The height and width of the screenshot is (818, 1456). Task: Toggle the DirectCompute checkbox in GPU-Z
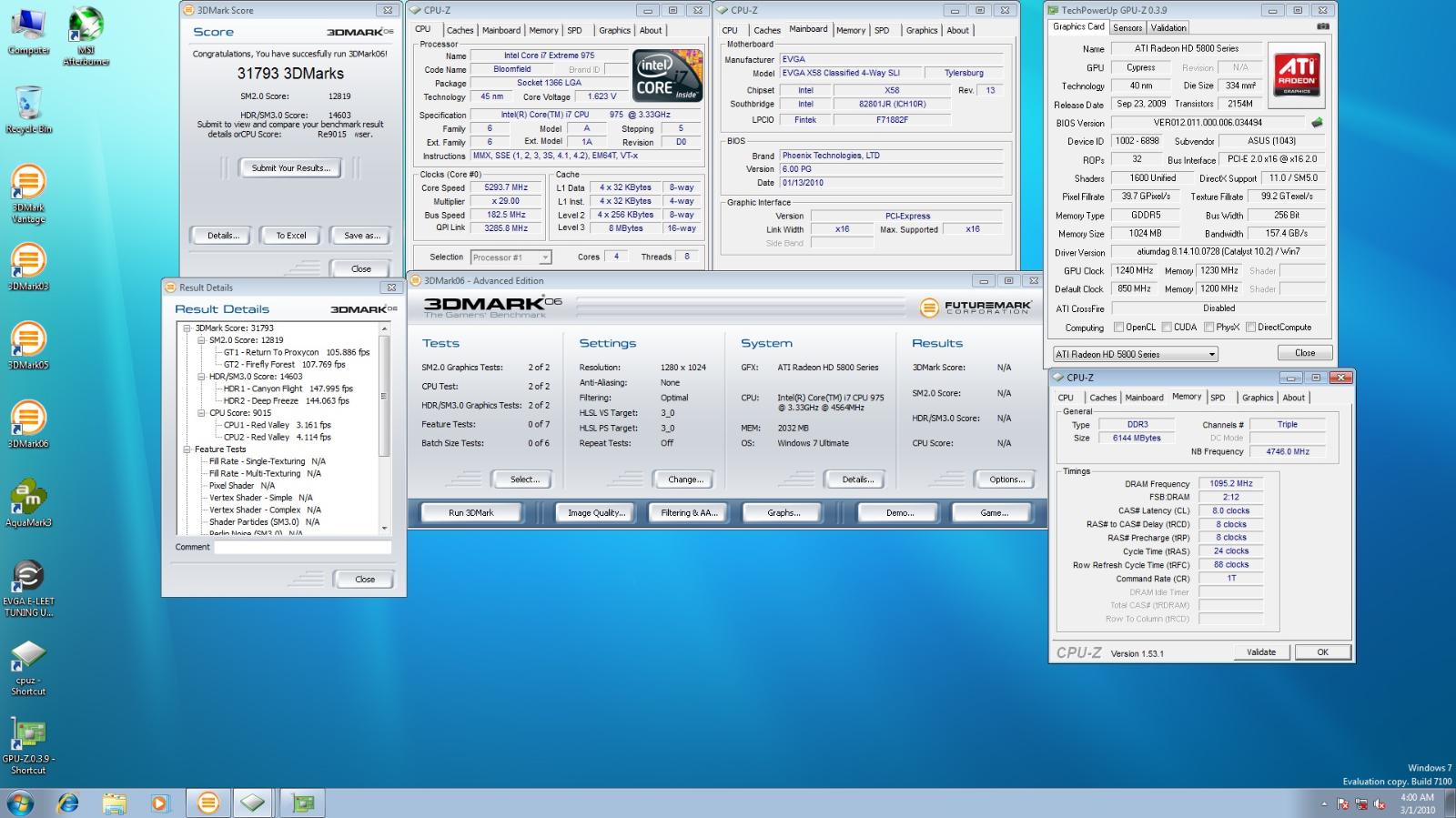(1250, 328)
